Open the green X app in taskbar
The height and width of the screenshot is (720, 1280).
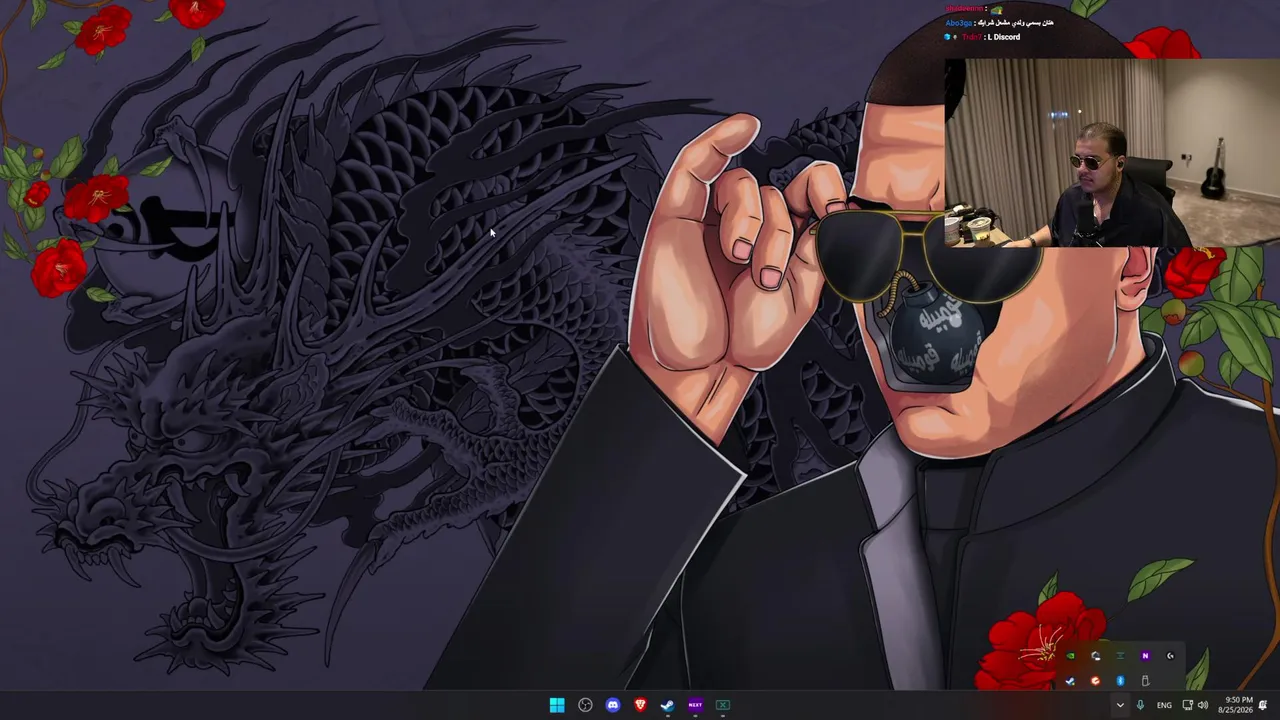[x=723, y=705]
